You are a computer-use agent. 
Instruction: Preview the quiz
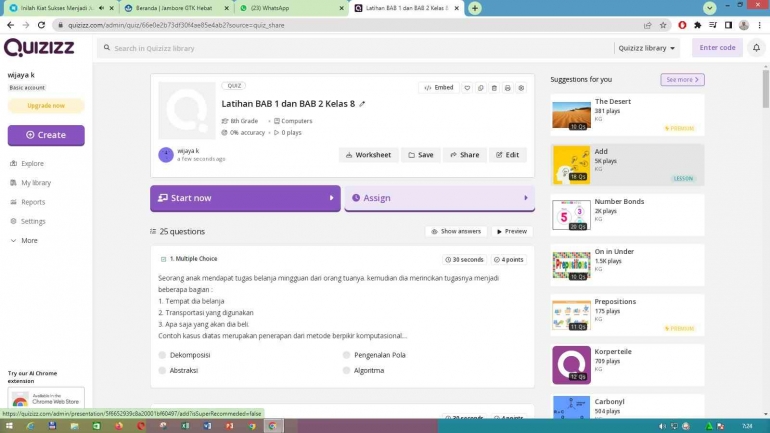(x=512, y=231)
